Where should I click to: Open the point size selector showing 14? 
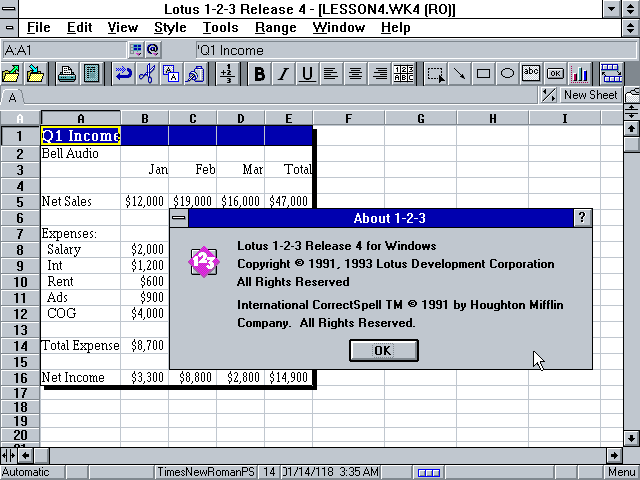269,472
